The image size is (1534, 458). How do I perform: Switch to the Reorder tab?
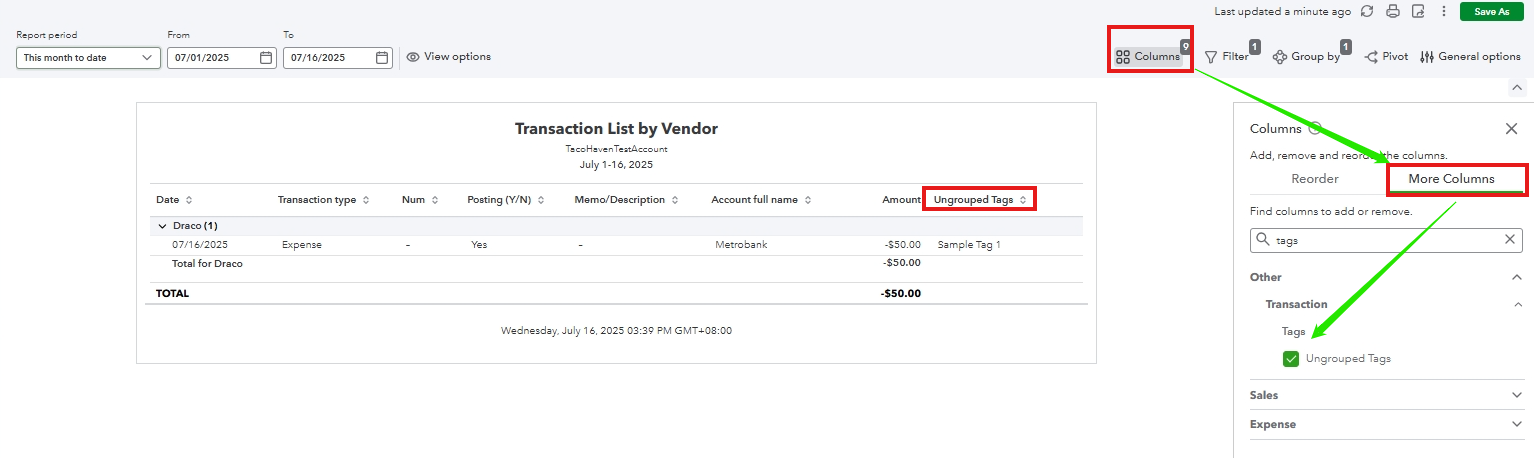pyautogui.click(x=1315, y=178)
